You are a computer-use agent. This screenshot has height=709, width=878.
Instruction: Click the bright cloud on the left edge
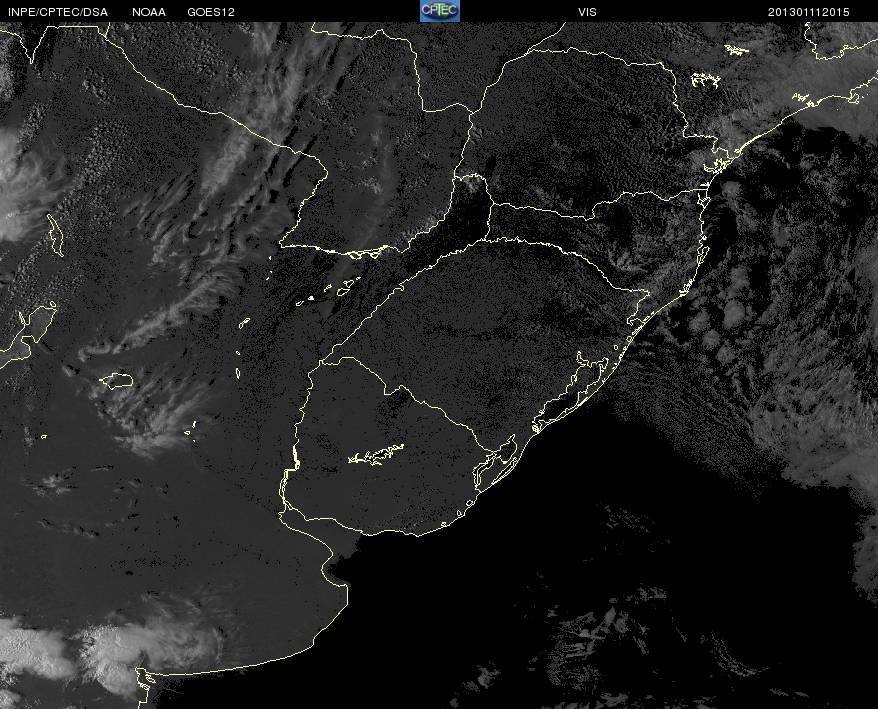(20, 190)
